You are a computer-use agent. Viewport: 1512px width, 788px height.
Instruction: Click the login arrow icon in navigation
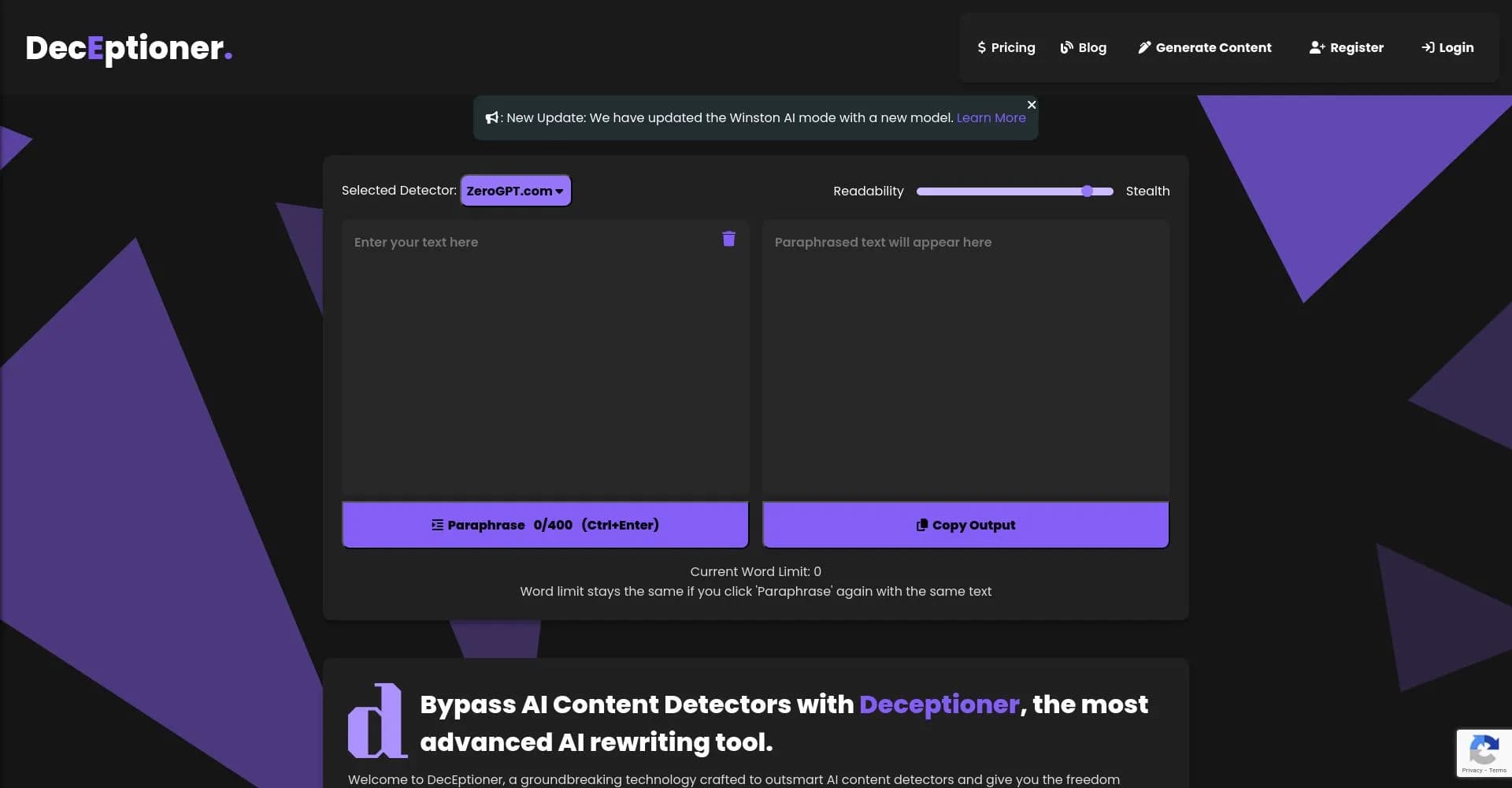click(1427, 47)
